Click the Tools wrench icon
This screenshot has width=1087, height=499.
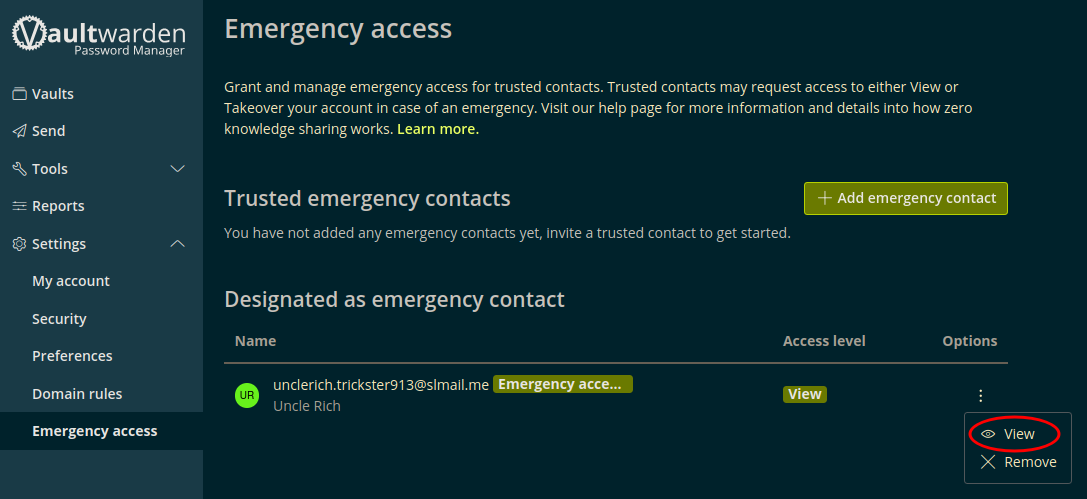19,168
